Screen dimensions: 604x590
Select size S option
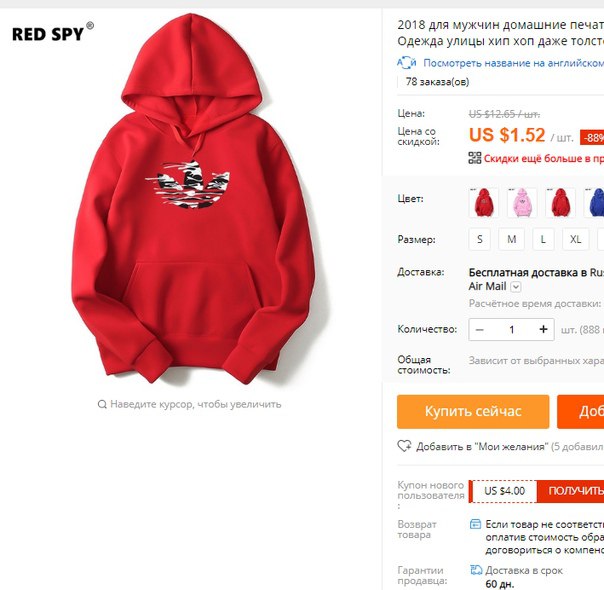[x=480, y=239]
